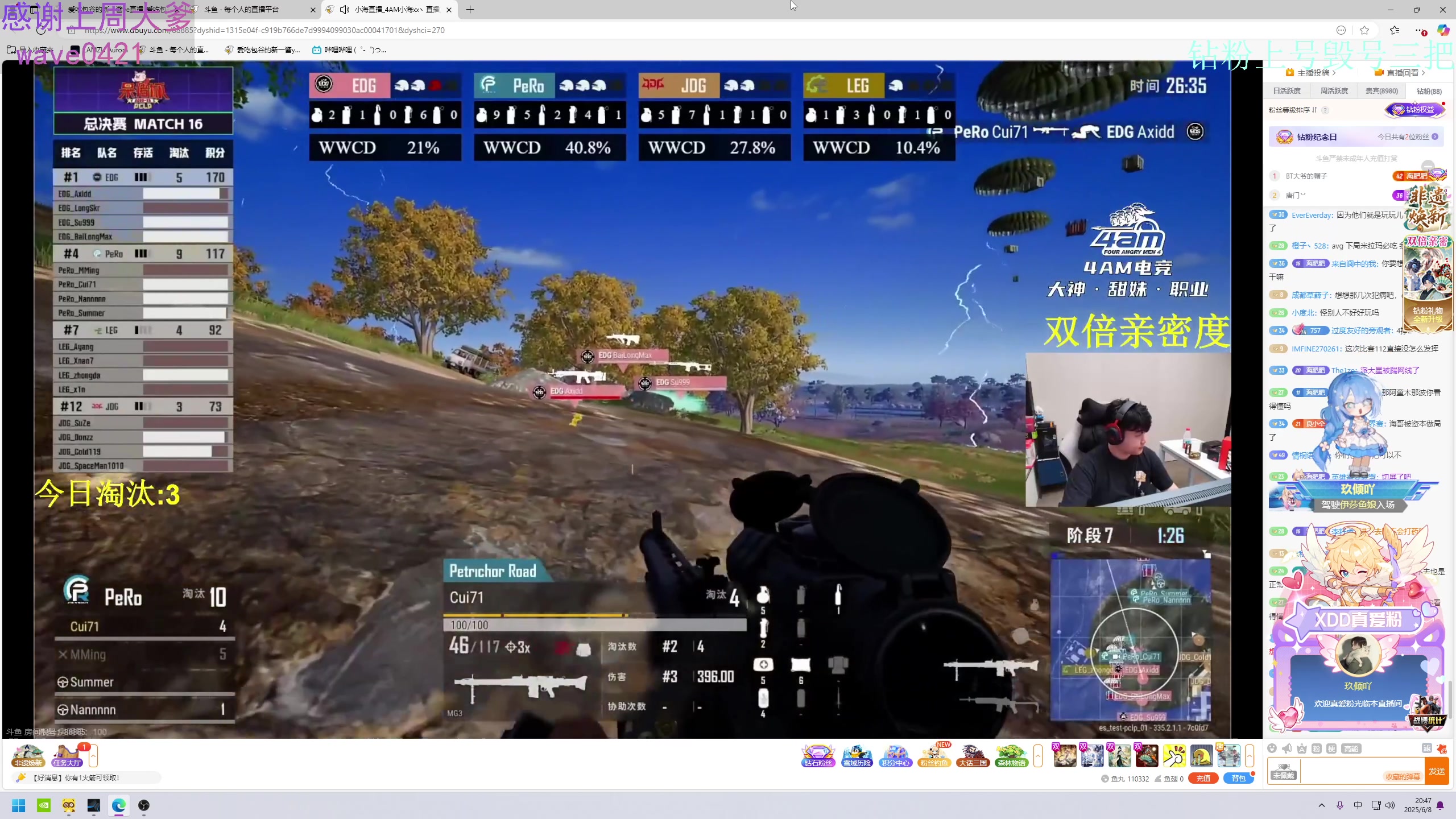Switch to 贵宾(8980) tab
The width and height of the screenshot is (1456, 819).
[1382, 91]
